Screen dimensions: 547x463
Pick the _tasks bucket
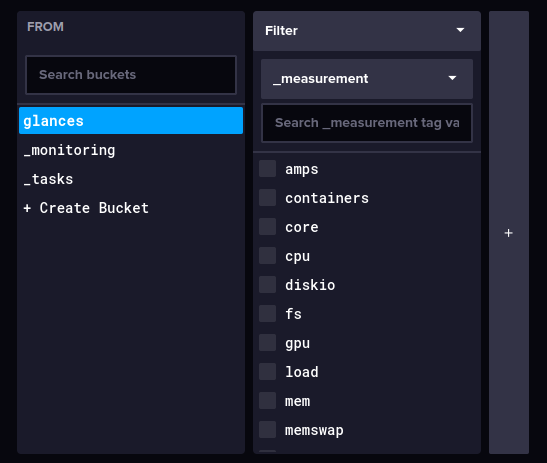(131, 179)
